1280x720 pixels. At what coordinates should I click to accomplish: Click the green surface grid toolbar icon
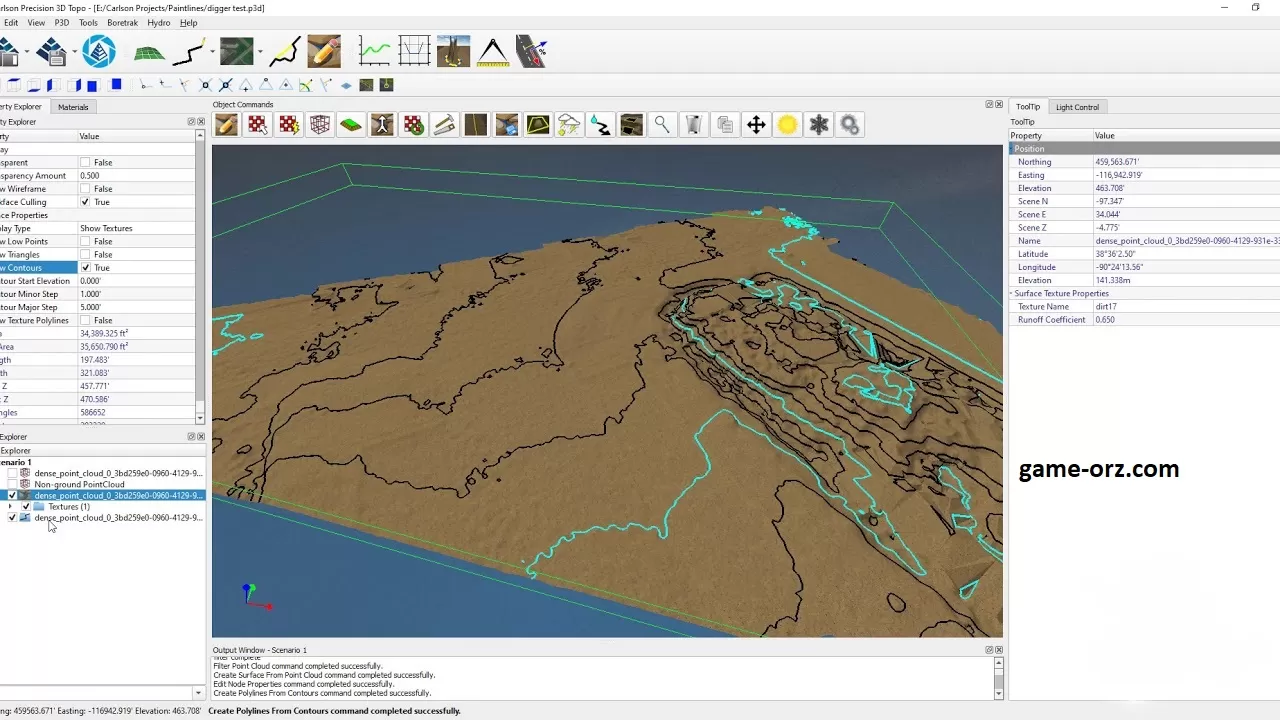pyautogui.click(x=150, y=52)
